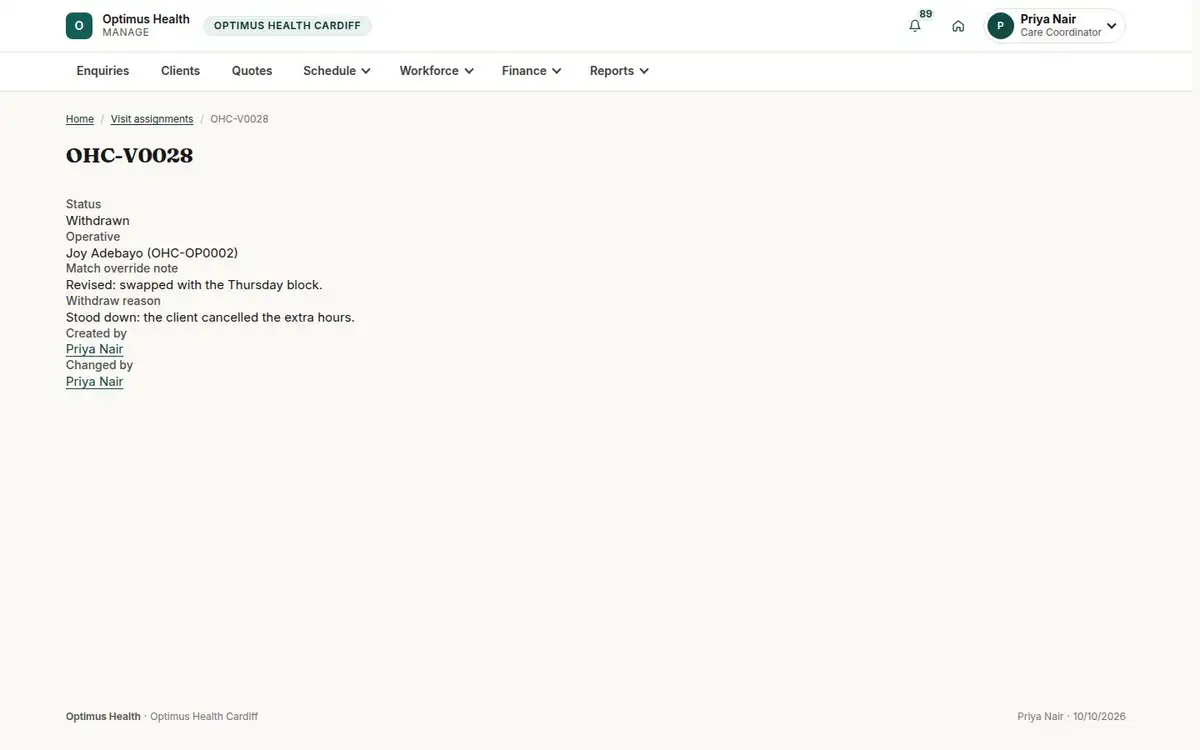Go to the Enquiries section
This screenshot has width=1200, height=750.
click(x=103, y=71)
